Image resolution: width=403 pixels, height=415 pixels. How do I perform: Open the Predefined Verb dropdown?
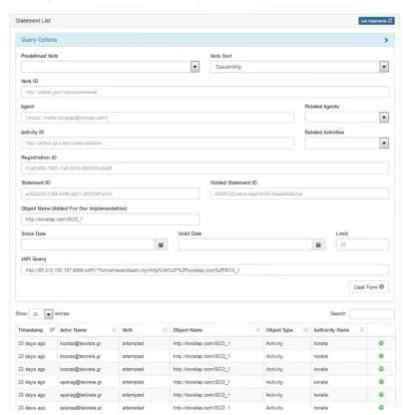(110, 67)
